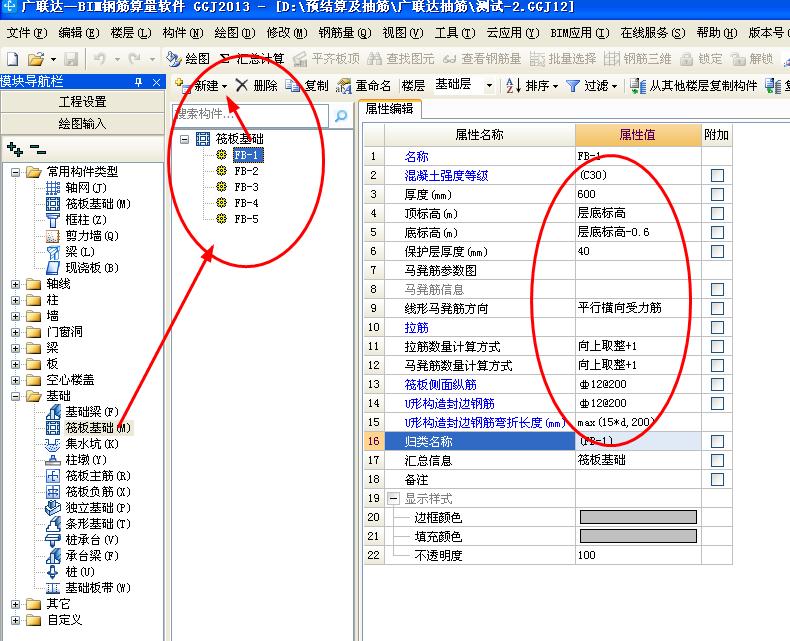Toggle 附加 checkbox for 底标高(m)
Viewport: 790px width, 641px height.
tap(717, 232)
